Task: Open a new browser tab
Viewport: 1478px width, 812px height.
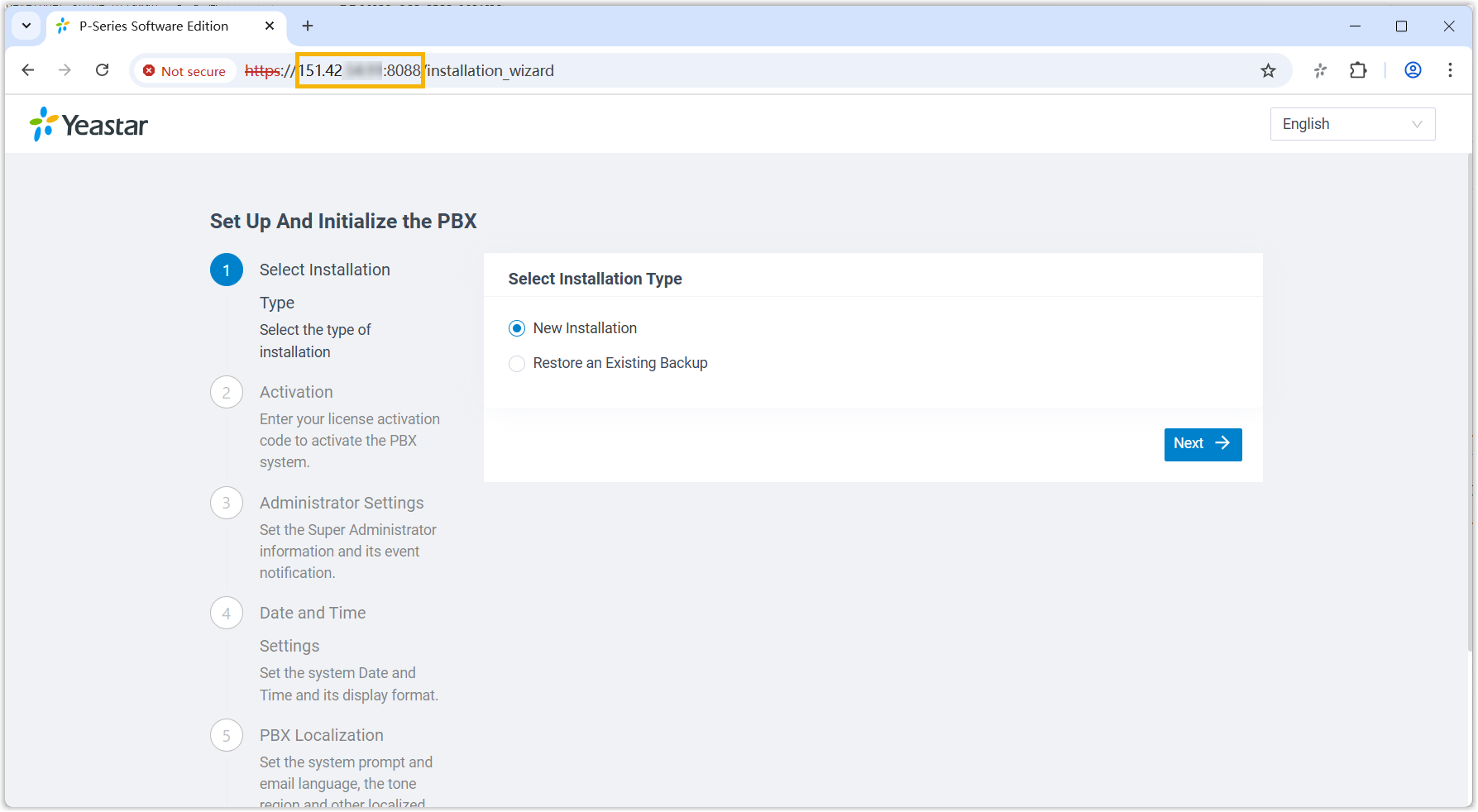Action: click(308, 26)
